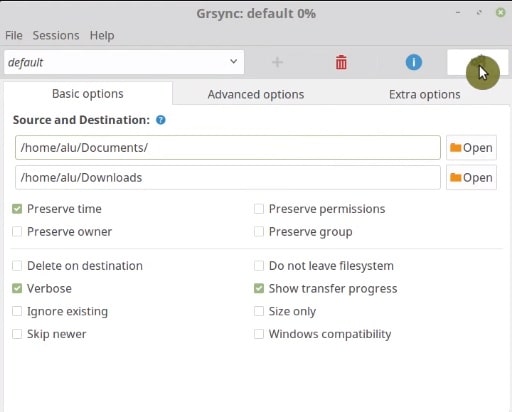Open the Sessions menu

[56, 35]
